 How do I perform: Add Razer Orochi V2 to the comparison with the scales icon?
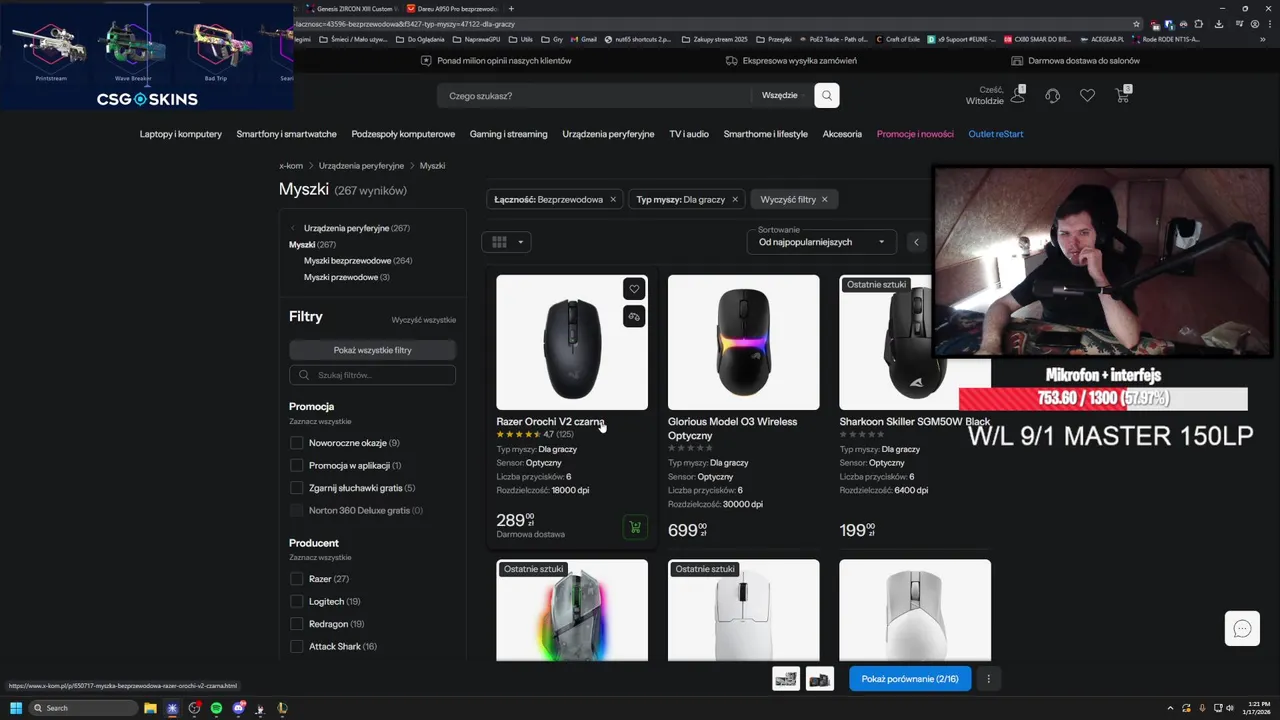[x=634, y=316]
